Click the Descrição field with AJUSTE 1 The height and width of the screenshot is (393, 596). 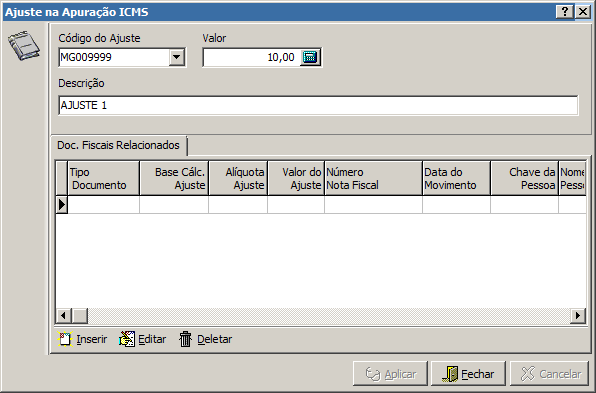click(x=318, y=105)
